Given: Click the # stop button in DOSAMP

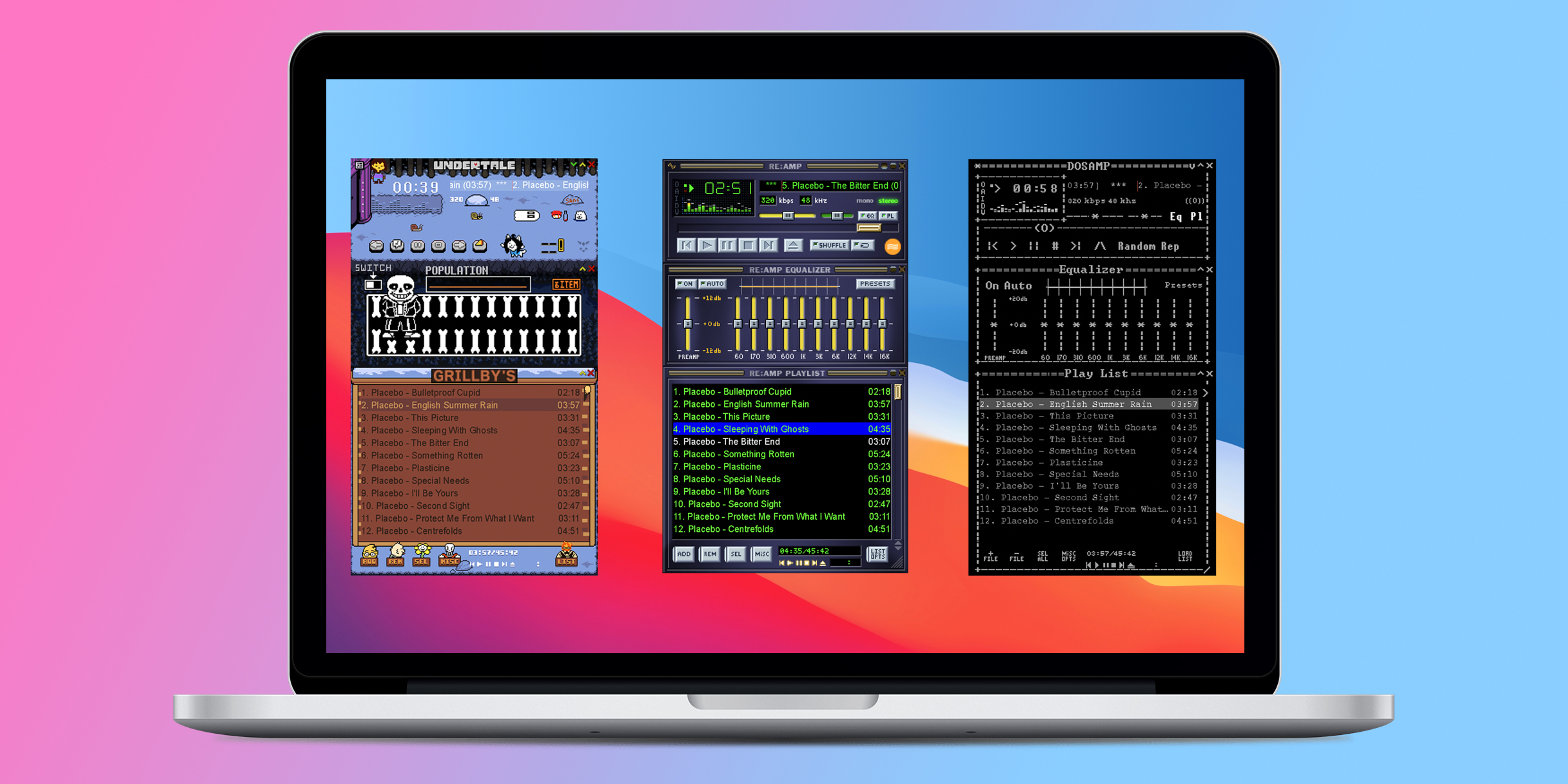Looking at the screenshot, I should click(1055, 246).
